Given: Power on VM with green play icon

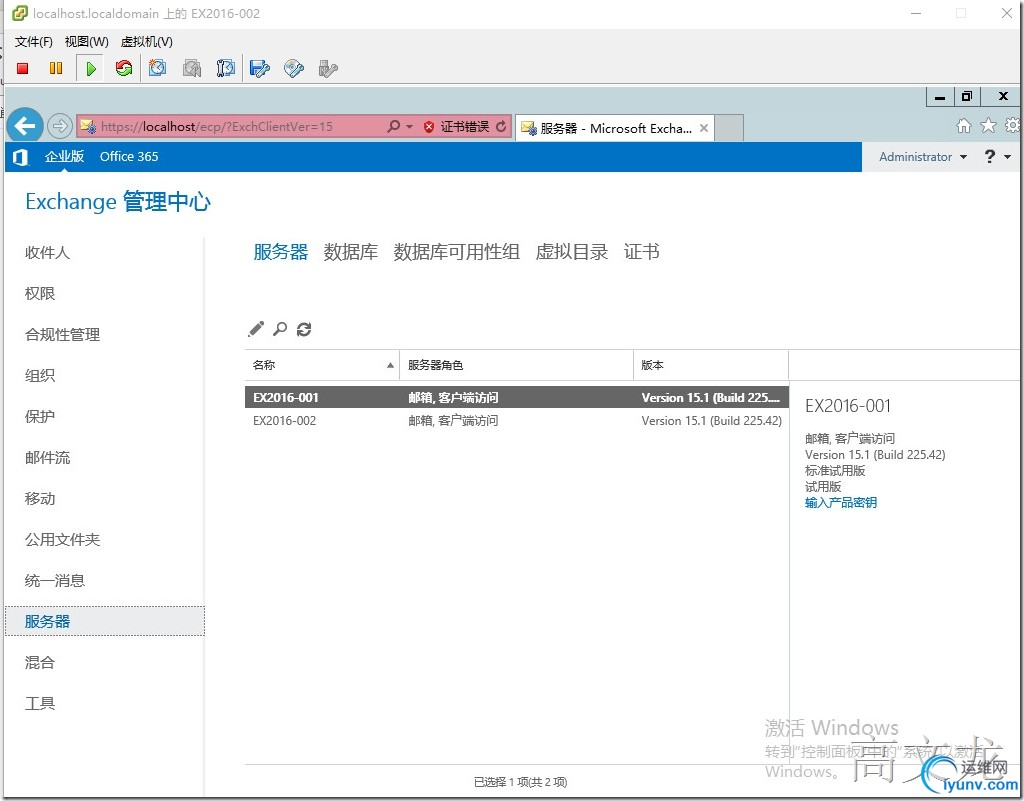Looking at the screenshot, I should [x=91, y=68].
